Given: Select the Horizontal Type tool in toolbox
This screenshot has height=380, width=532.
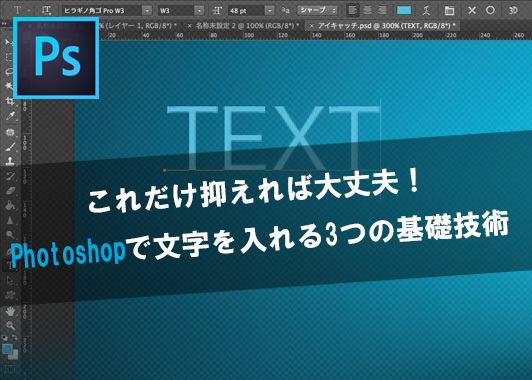Looking at the screenshot, I should click(10, 265).
